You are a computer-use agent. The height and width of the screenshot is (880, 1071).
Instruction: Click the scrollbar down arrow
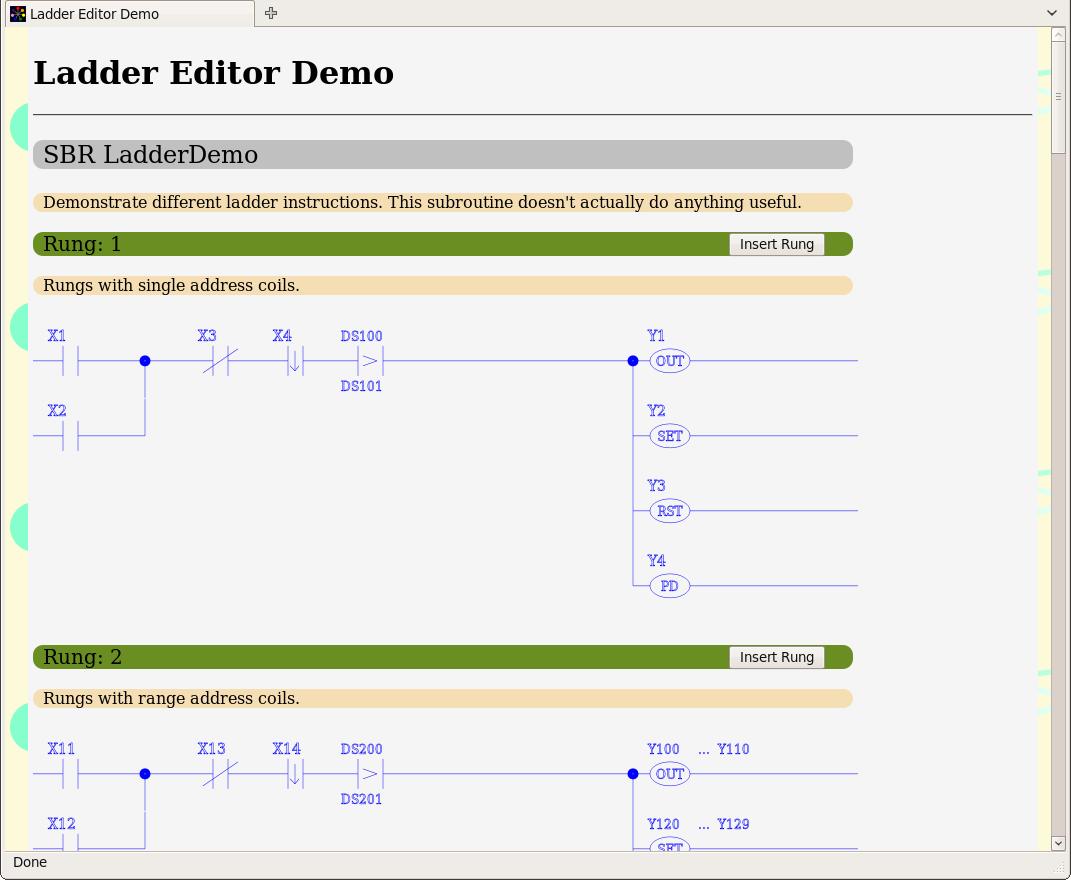click(1058, 843)
